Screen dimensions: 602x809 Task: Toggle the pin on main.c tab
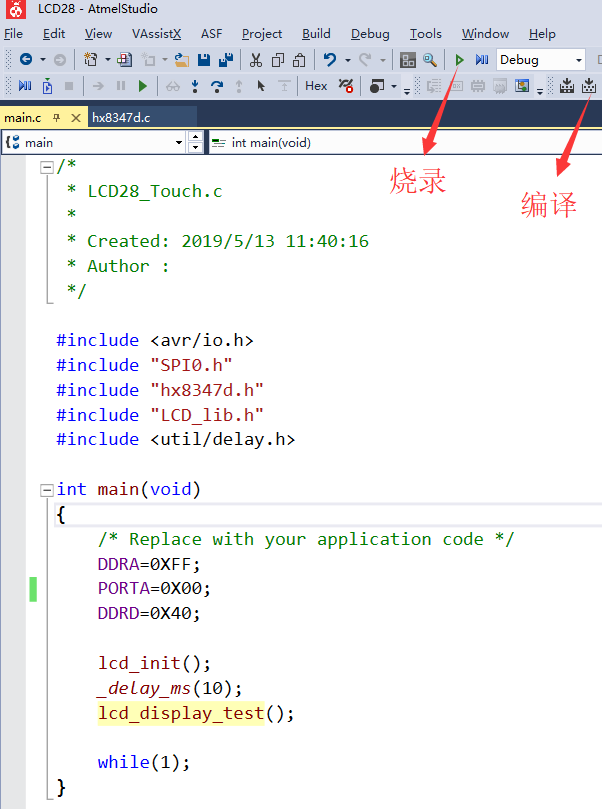[x=57, y=118]
